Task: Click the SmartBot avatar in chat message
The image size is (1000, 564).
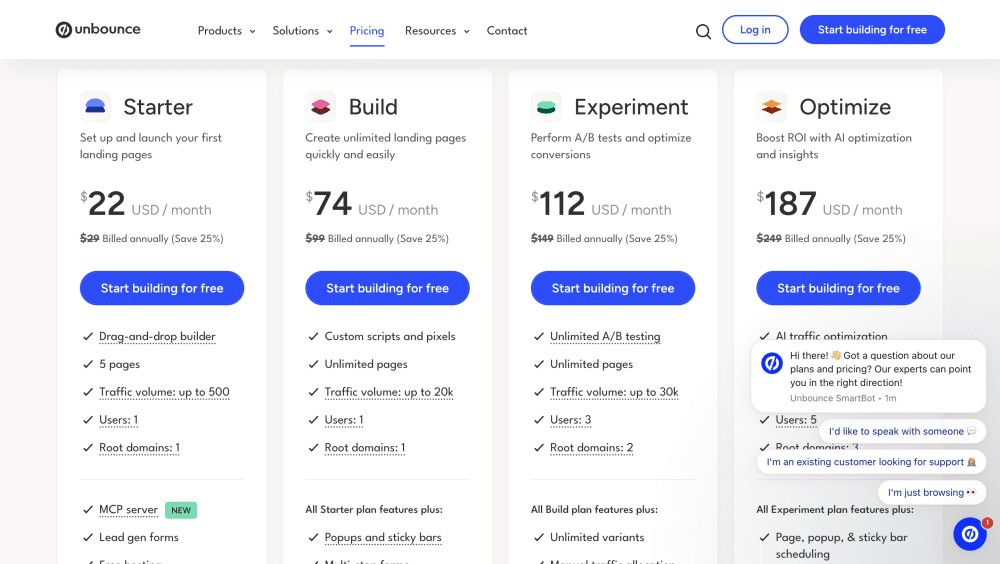Action: tap(772, 363)
